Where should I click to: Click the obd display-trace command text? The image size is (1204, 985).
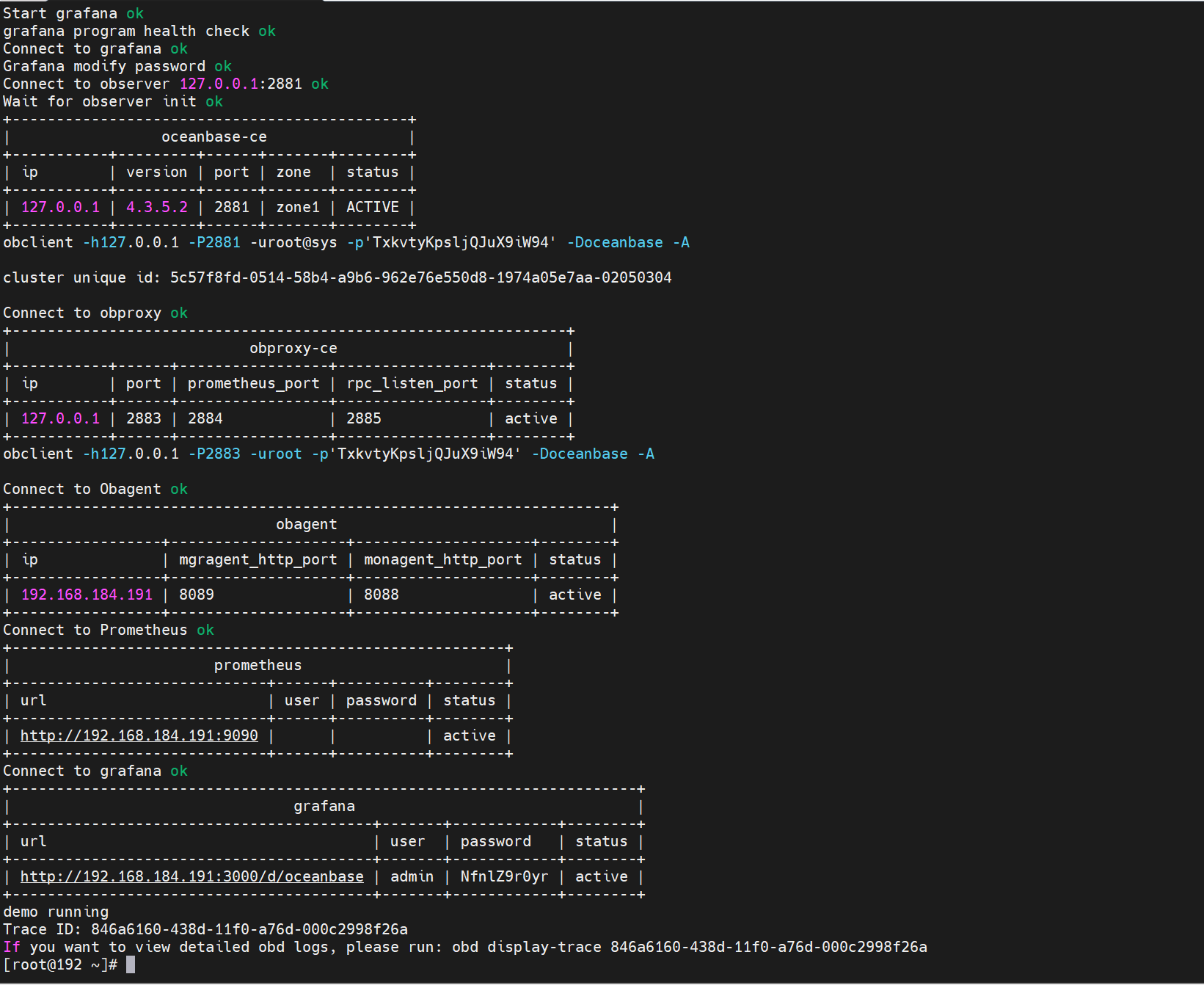pyautogui.click(x=690, y=947)
